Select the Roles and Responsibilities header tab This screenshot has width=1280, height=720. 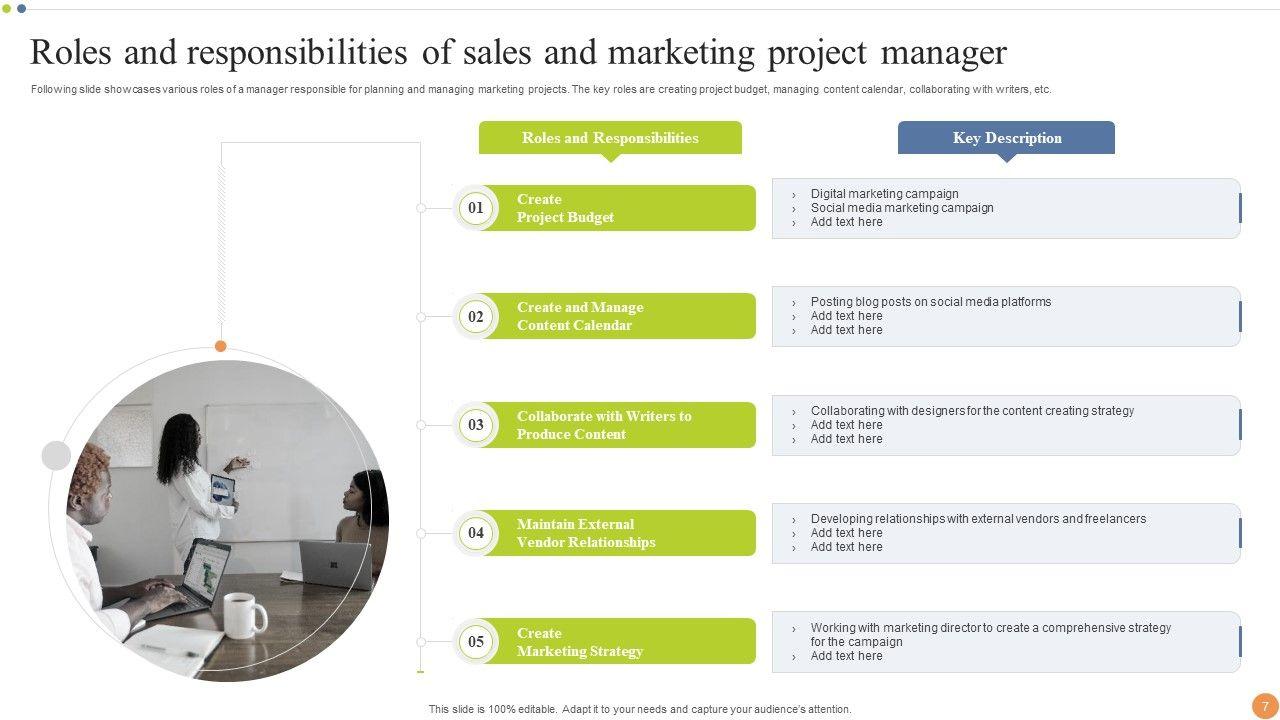click(x=610, y=138)
